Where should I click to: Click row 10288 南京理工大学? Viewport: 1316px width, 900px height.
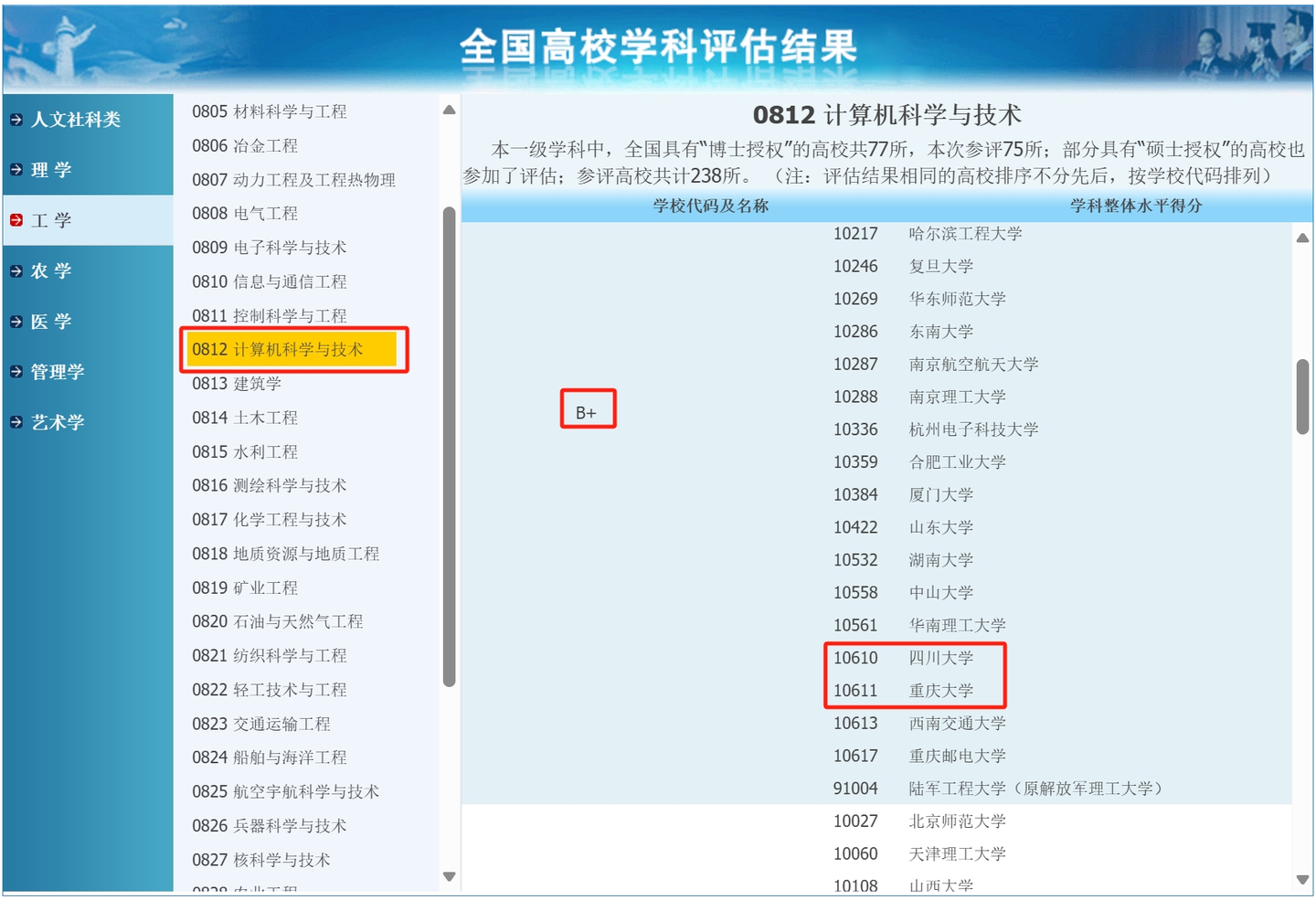tap(919, 397)
